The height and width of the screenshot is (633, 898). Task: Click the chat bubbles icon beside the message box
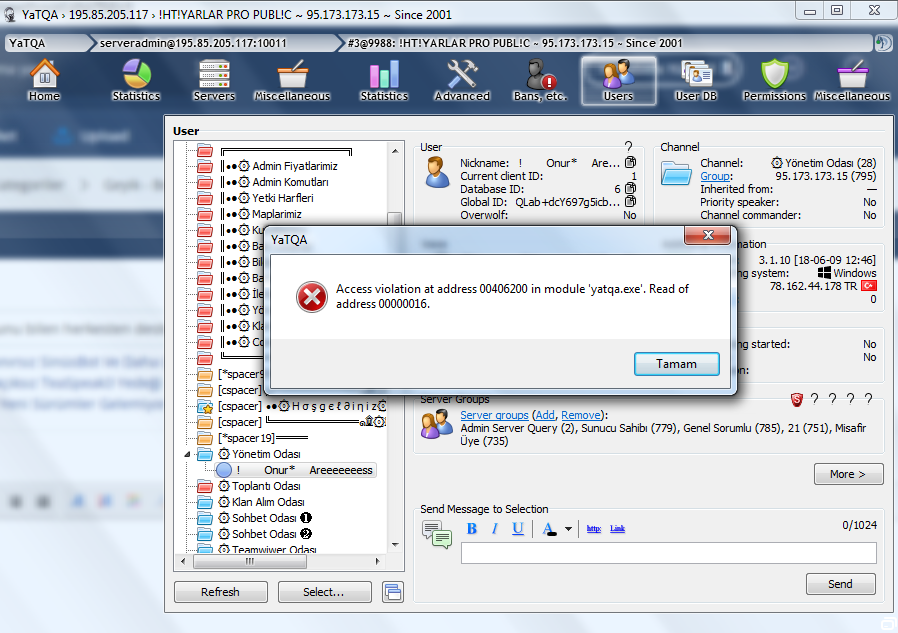437,534
